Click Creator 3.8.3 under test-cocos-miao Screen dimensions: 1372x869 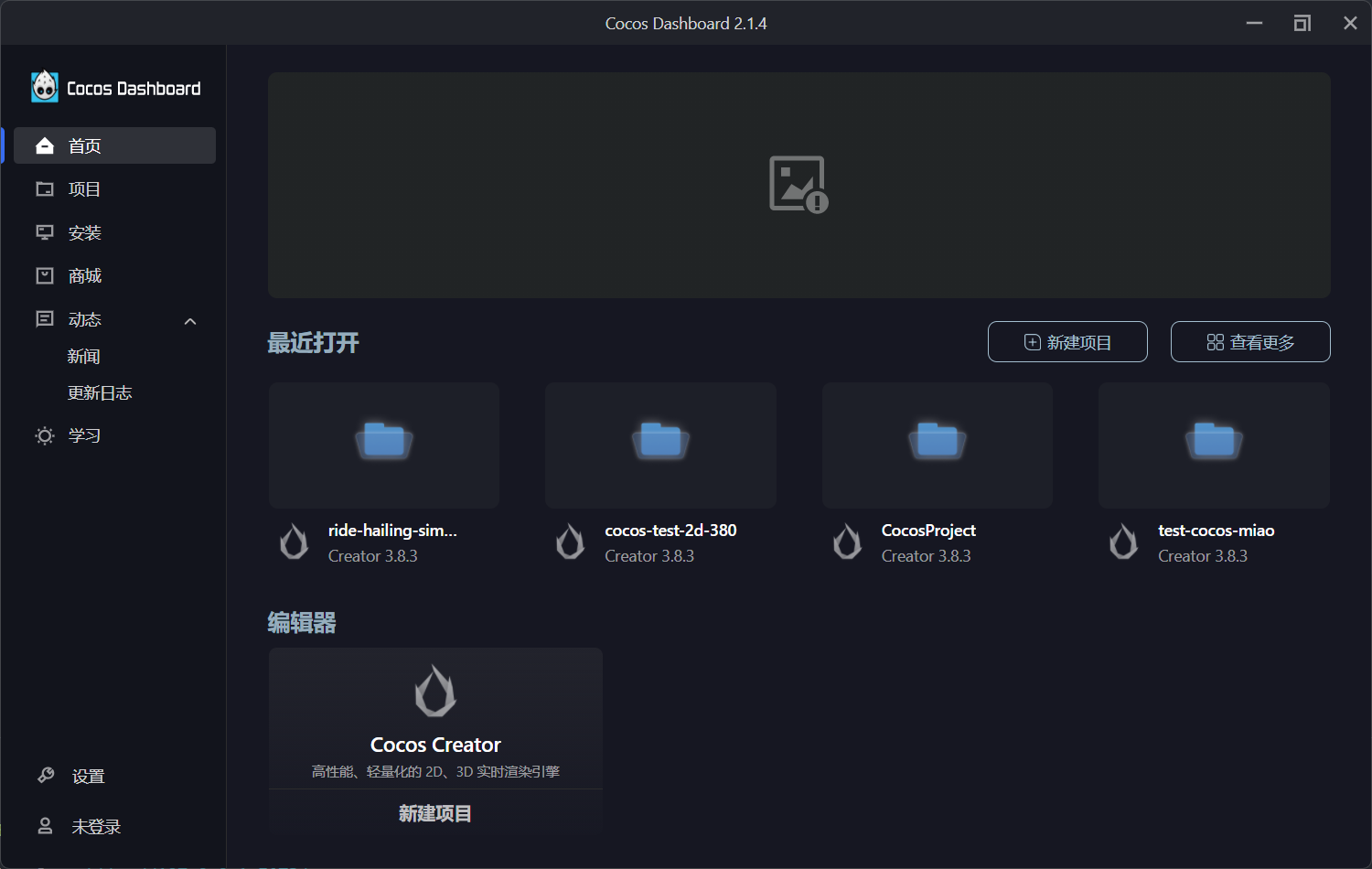click(1203, 556)
